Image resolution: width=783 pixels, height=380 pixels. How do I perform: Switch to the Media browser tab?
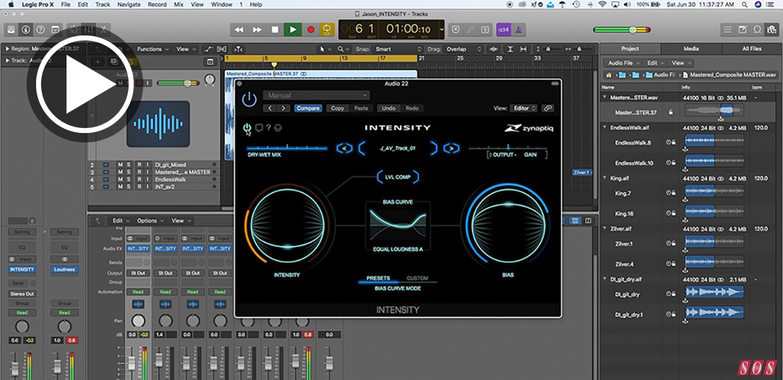point(691,49)
